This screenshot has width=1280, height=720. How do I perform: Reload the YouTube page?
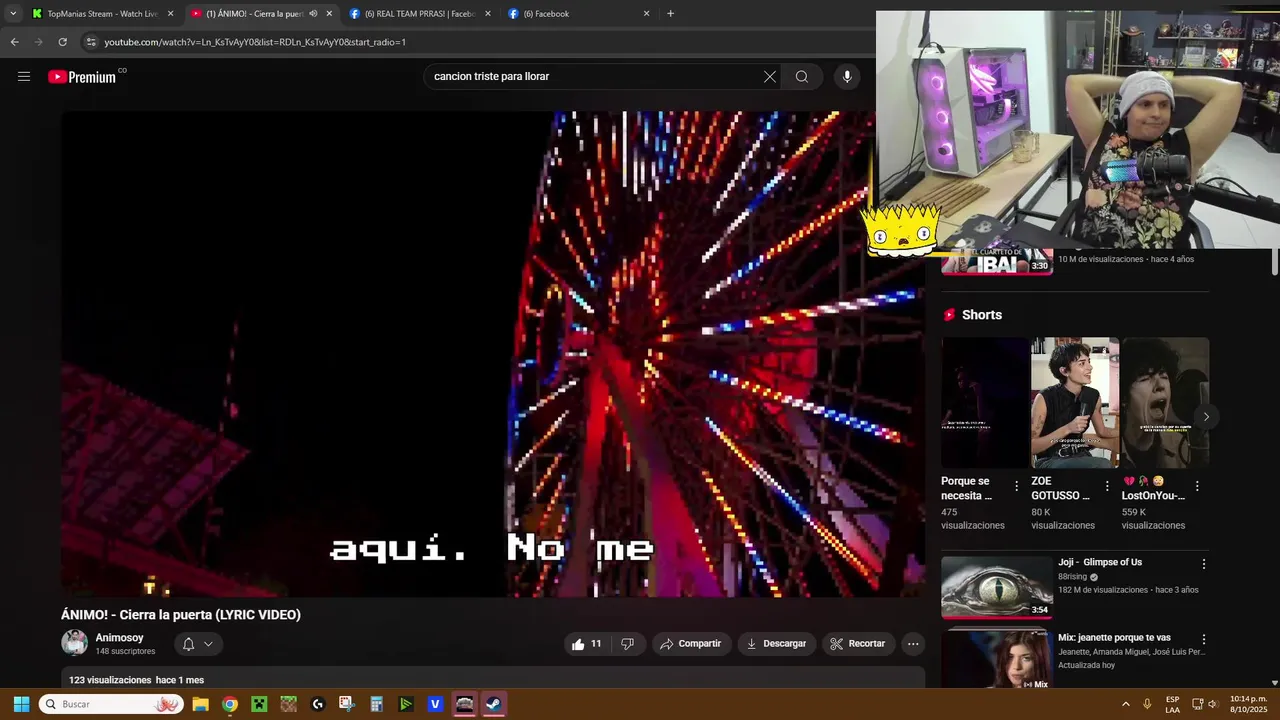[x=62, y=42]
